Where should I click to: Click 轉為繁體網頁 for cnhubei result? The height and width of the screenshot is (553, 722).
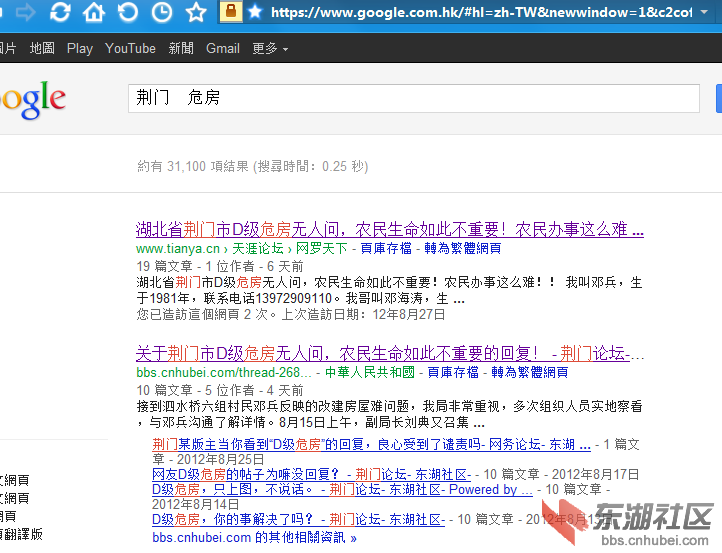pos(530,372)
